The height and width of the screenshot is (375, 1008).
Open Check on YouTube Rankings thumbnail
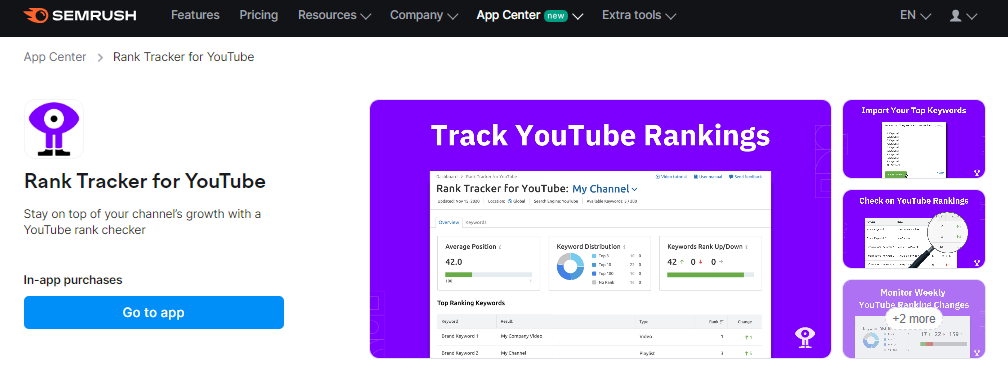(x=914, y=229)
